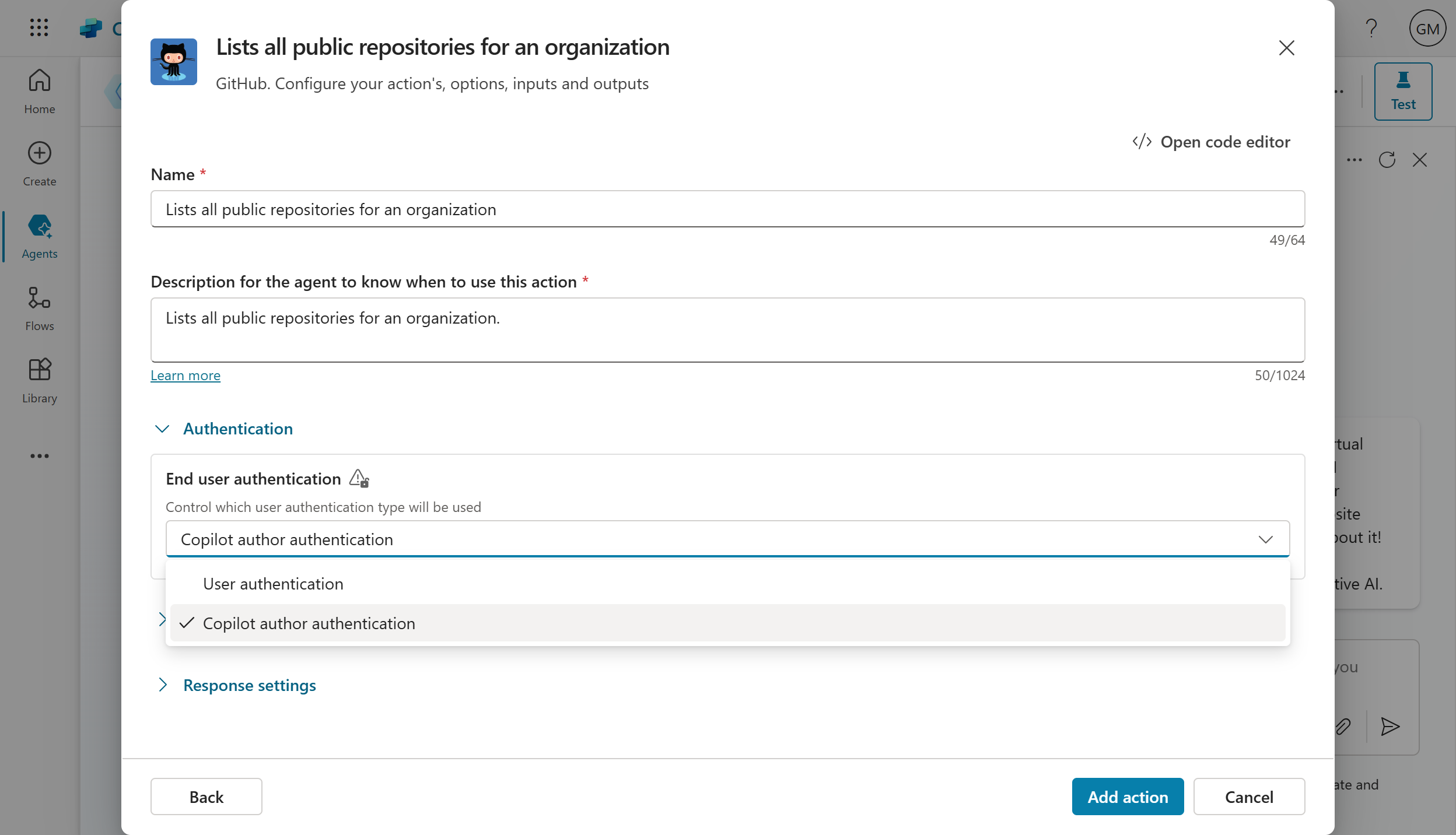Choose Copilot author authentication from list
1456x835 pixels.
[309, 623]
